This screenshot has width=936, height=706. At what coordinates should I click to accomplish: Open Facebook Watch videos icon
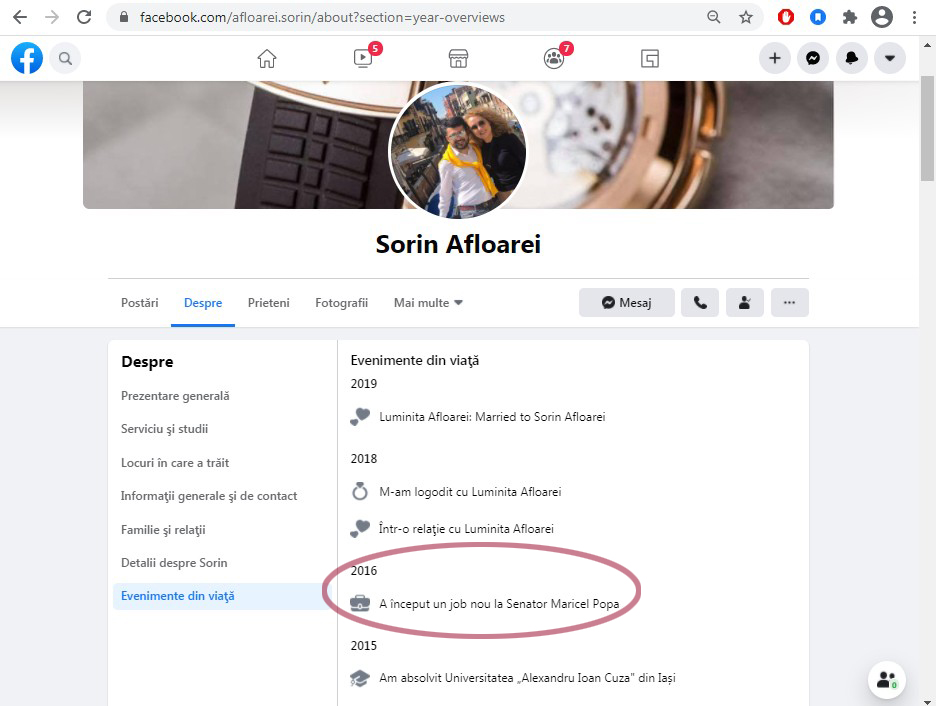point(363,58)
